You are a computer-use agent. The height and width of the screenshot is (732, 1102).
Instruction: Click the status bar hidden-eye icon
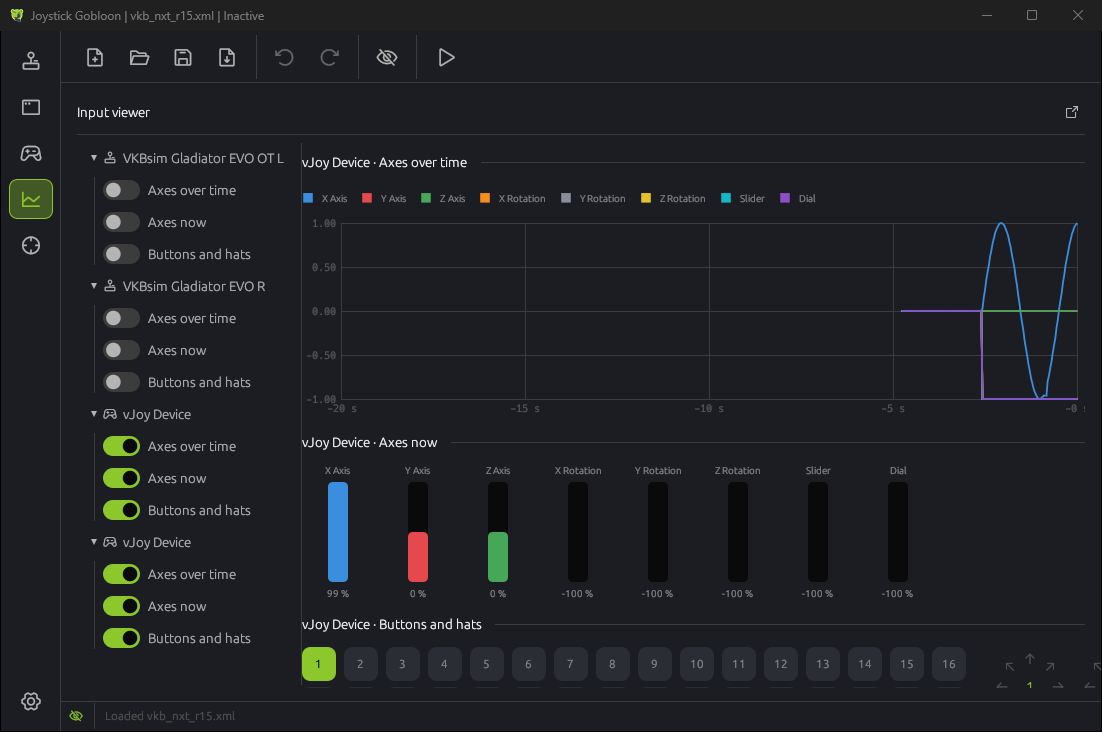point(76,716)
